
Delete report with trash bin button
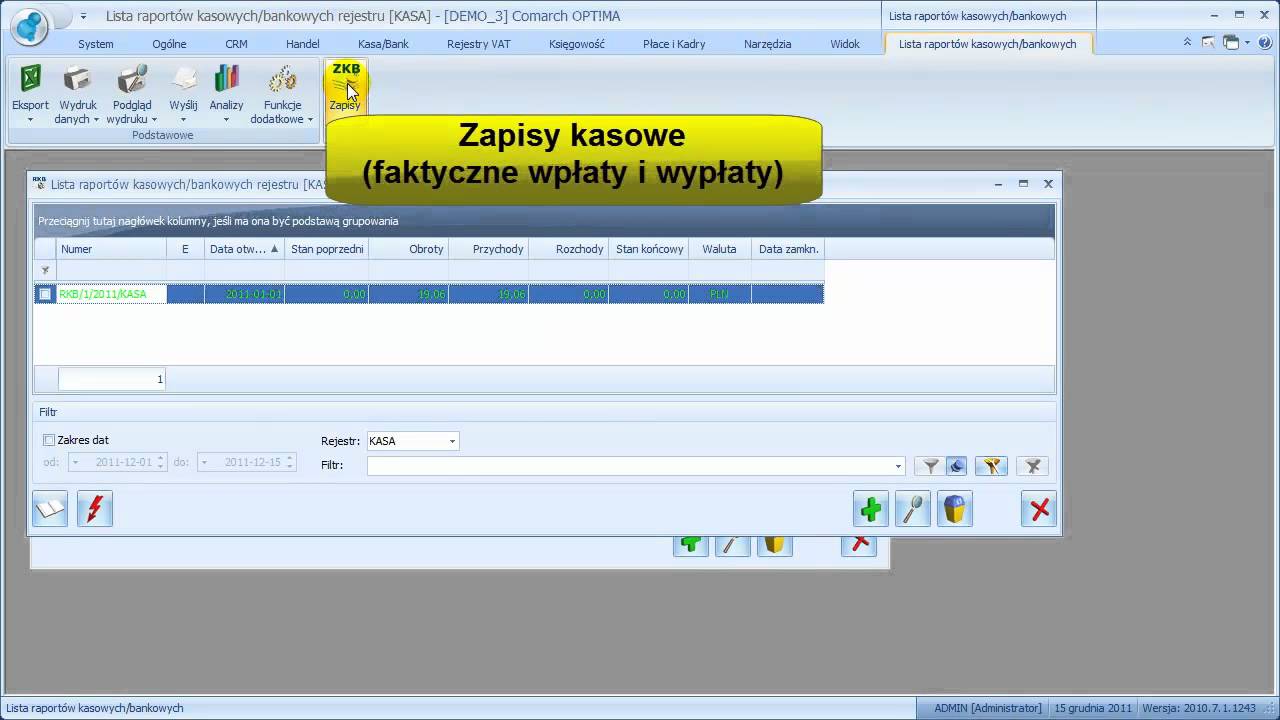point(955,509)
